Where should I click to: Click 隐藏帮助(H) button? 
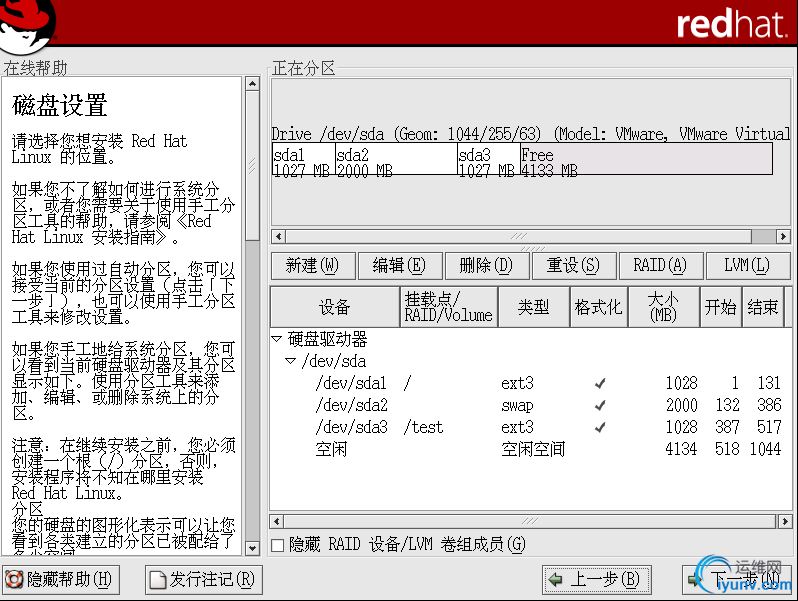pos(61,580)
